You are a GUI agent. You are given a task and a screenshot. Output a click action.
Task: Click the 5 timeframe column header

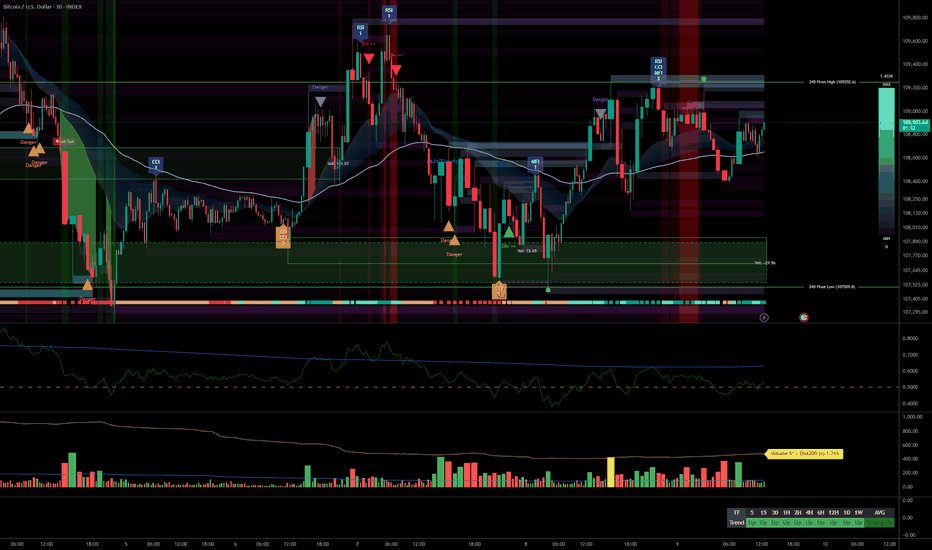(752, 513)
